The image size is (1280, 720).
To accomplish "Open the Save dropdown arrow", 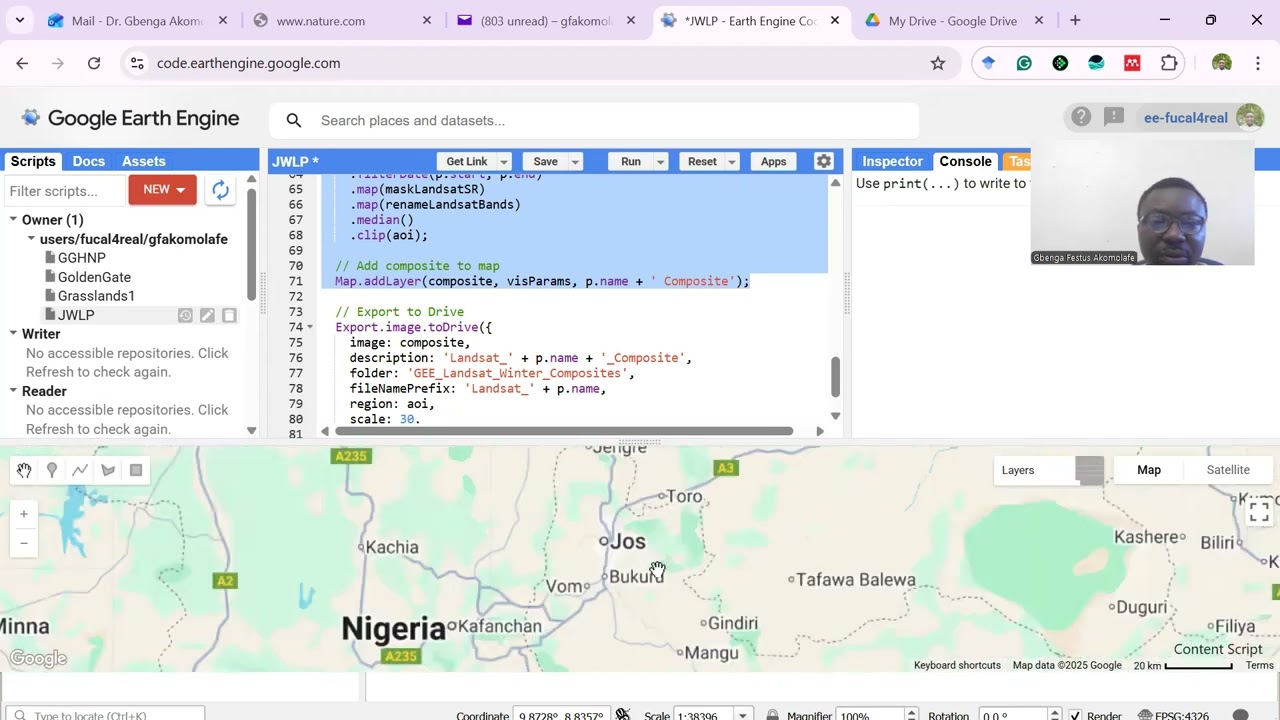I will click(x=575, y=162).
